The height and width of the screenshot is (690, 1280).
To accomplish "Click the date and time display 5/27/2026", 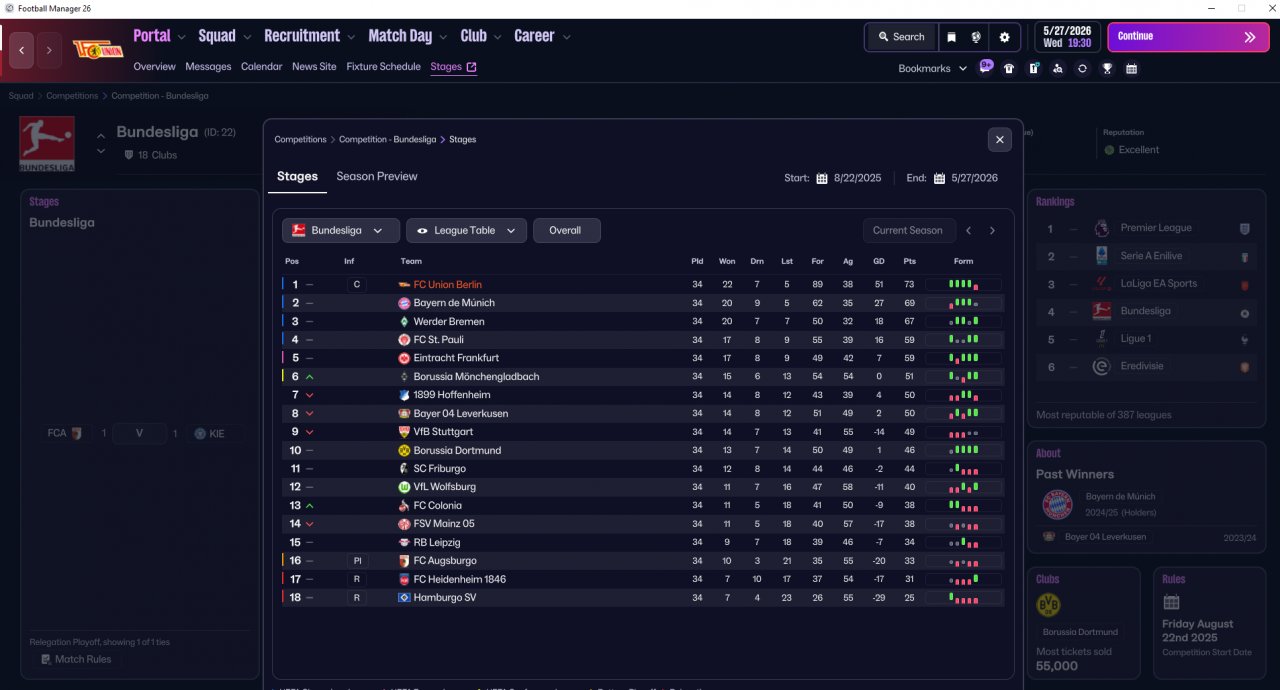I will [1067, 37].
